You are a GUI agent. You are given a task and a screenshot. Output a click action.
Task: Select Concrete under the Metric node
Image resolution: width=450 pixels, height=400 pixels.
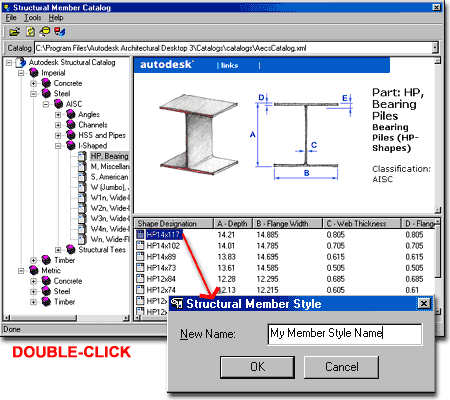(68, 281)
